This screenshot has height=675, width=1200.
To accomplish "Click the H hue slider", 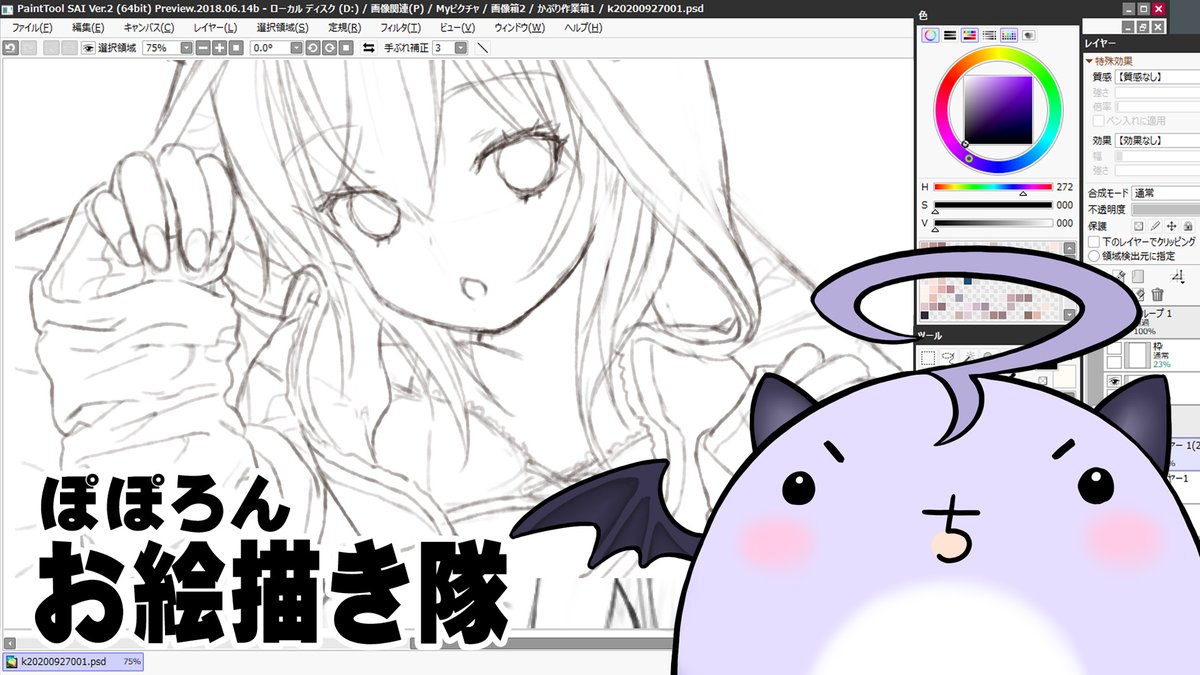I will coord(993,187).
